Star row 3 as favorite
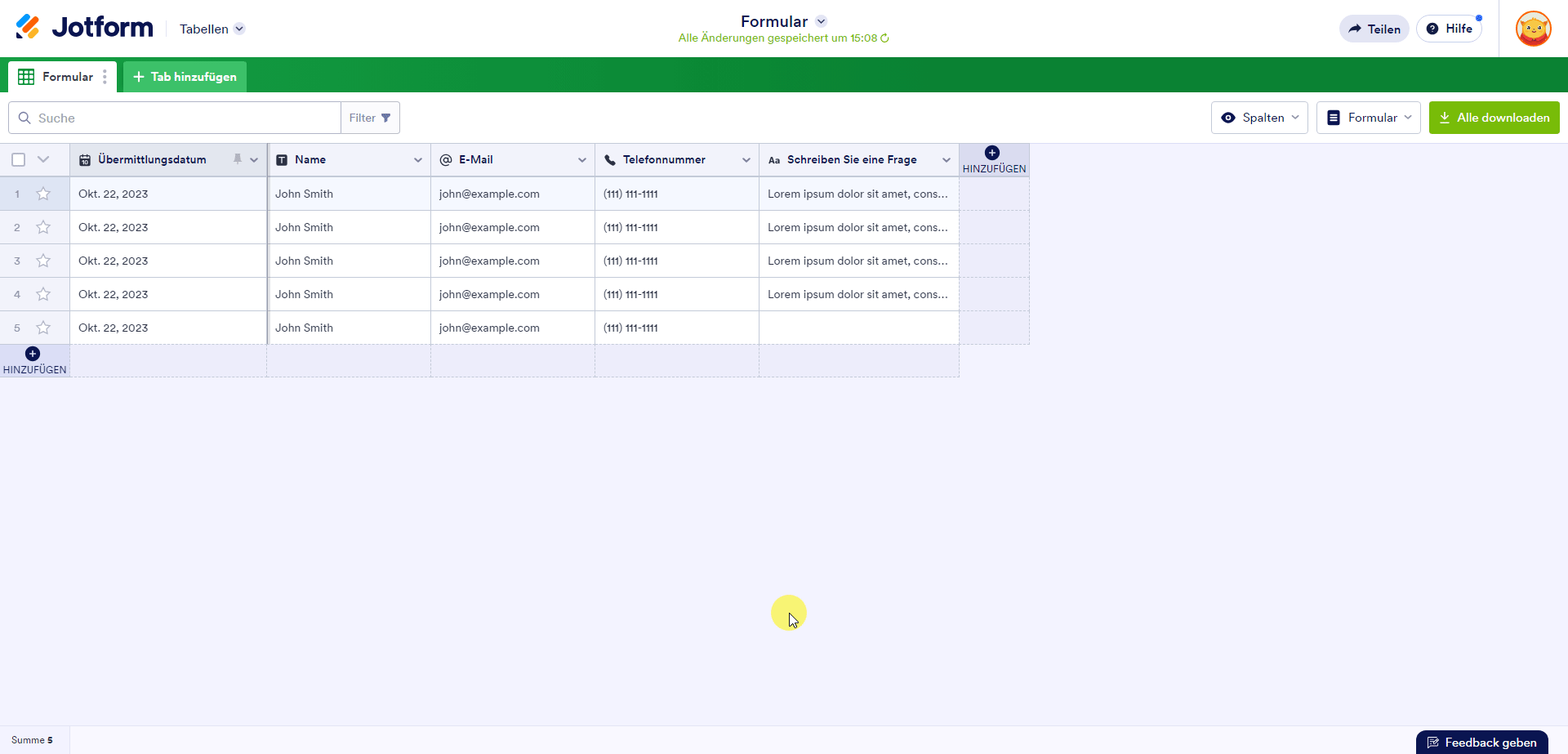Screen dimensions: 1568x754 tap(43, 261)
